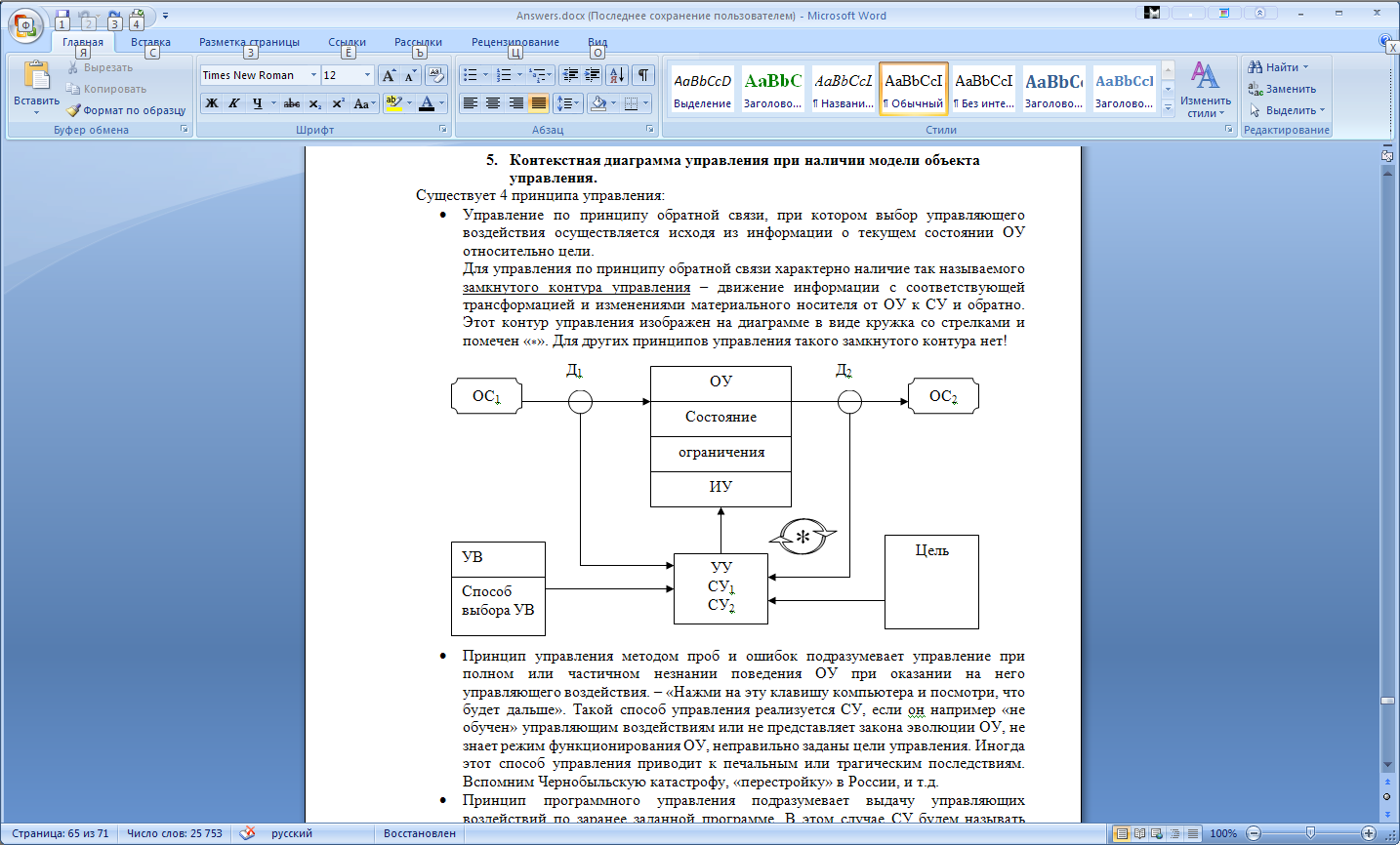Image resolution: width=1400 pixels, height=845 pixels.
Task: Toggle underline Ч formatting
Action: coord(257,103)
